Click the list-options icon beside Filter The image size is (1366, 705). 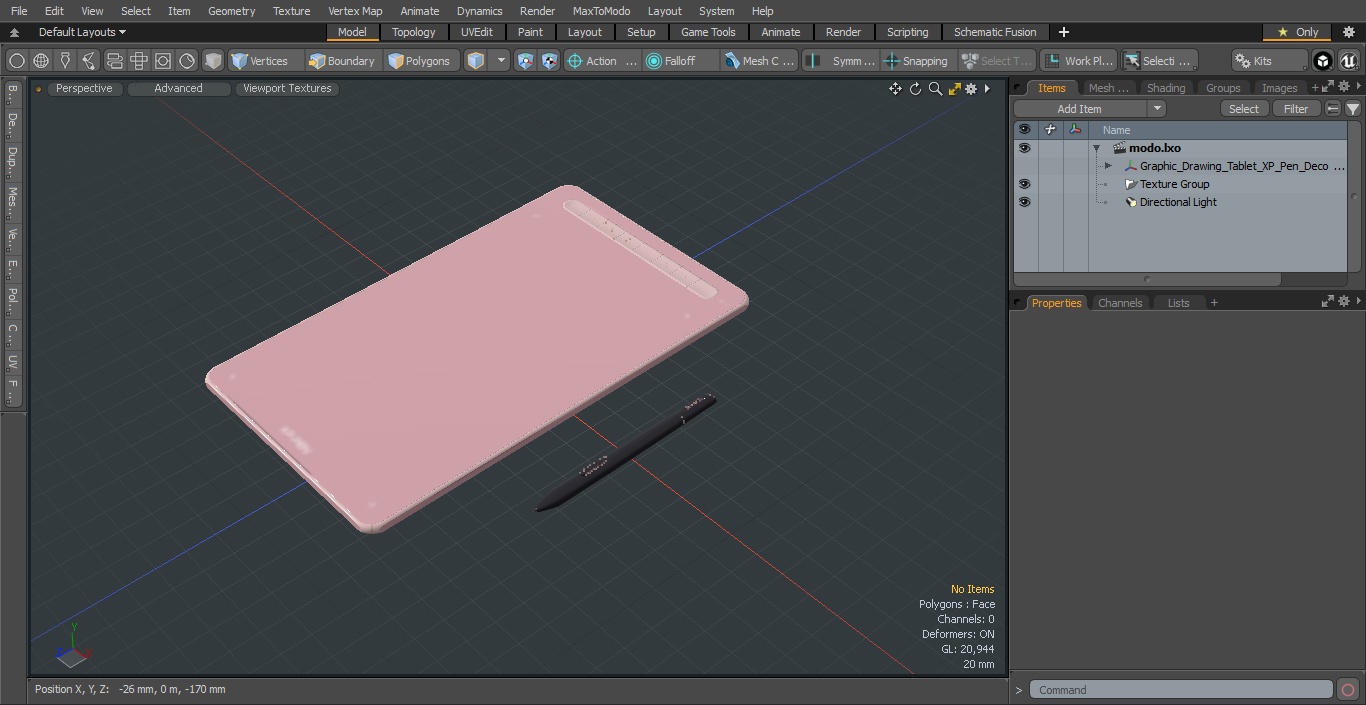[x=1333, y=109]
